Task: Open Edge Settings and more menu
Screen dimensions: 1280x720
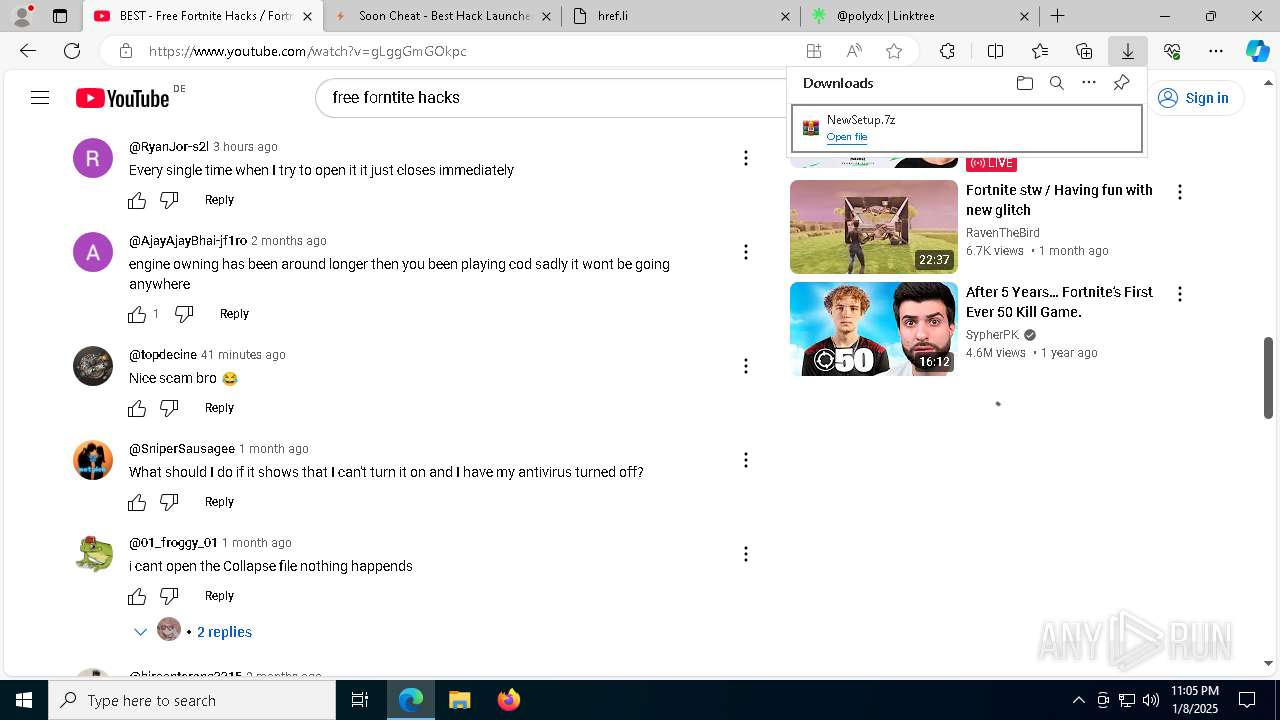Action: (1216, 51)
